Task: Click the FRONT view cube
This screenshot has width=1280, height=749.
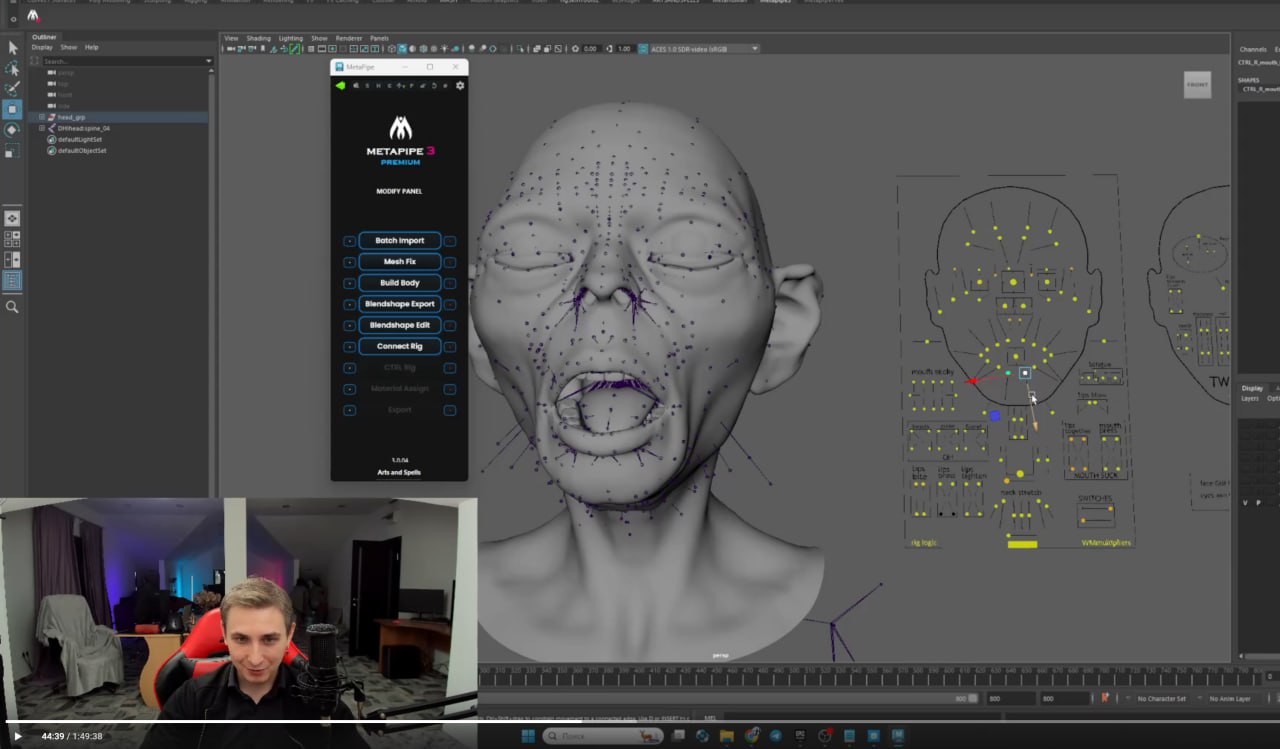Action: 1197,85
